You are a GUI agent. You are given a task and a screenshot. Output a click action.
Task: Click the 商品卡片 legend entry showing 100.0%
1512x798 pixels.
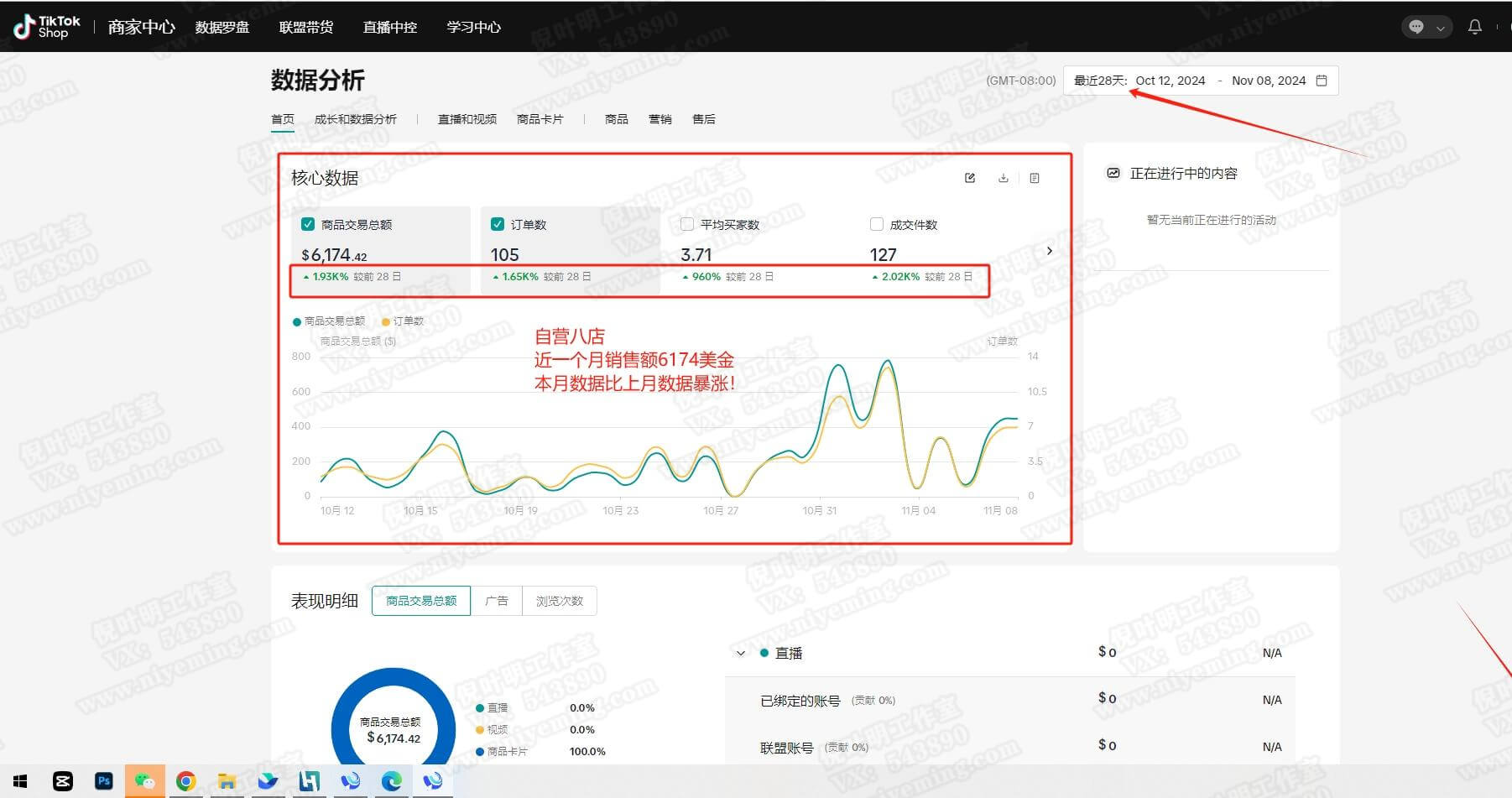[x=540, y=751]
